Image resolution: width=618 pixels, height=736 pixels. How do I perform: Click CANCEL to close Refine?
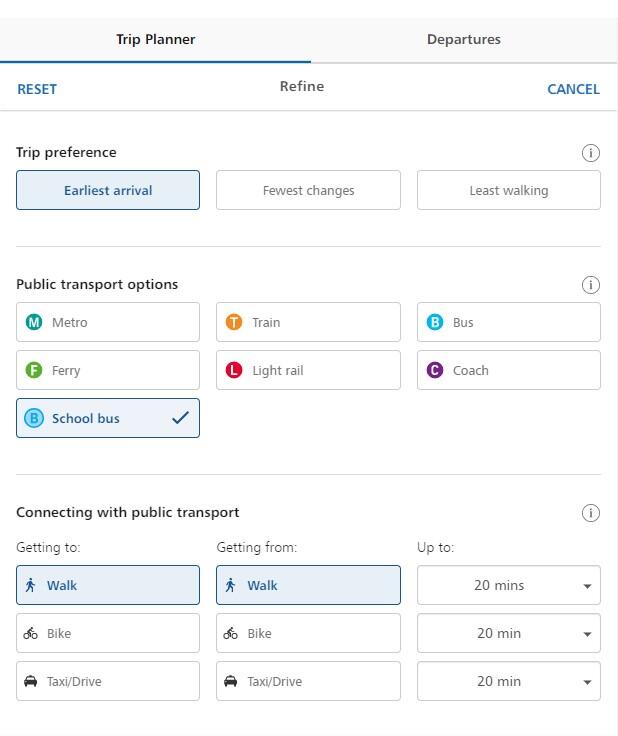[573, 89]
